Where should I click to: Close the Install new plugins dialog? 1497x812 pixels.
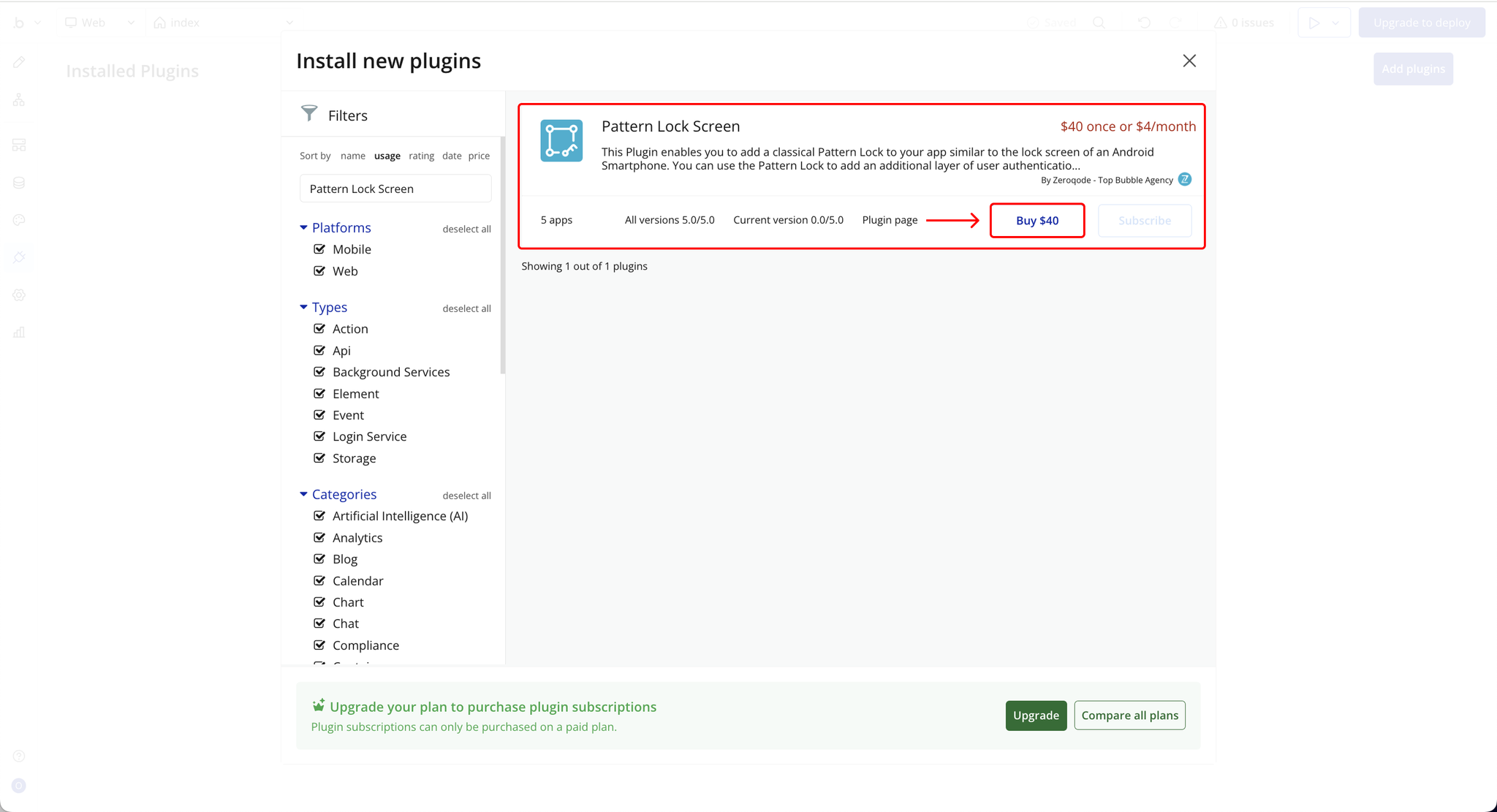pos(1189,61)
